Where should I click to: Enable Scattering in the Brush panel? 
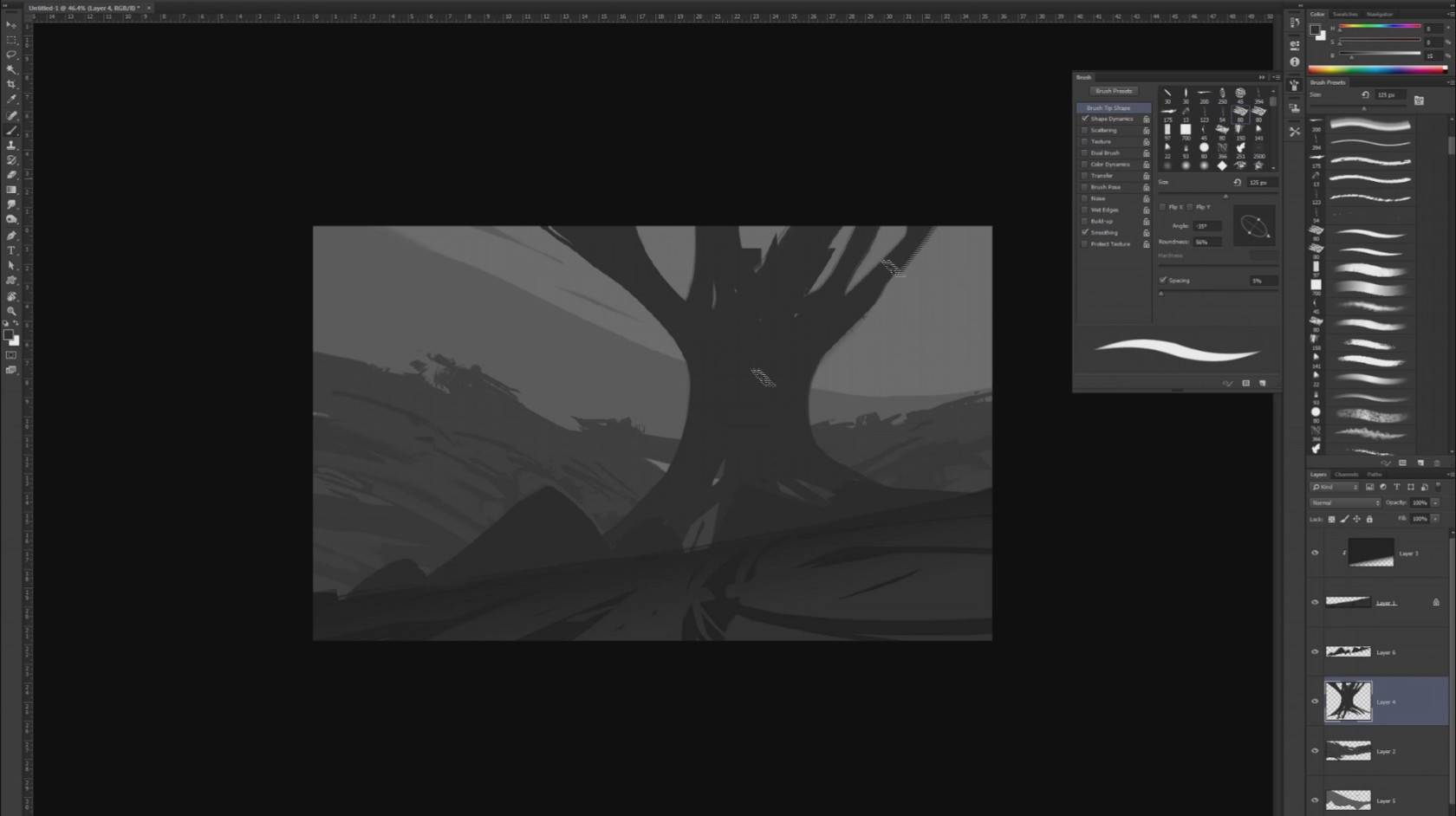tap(1085, 130)
